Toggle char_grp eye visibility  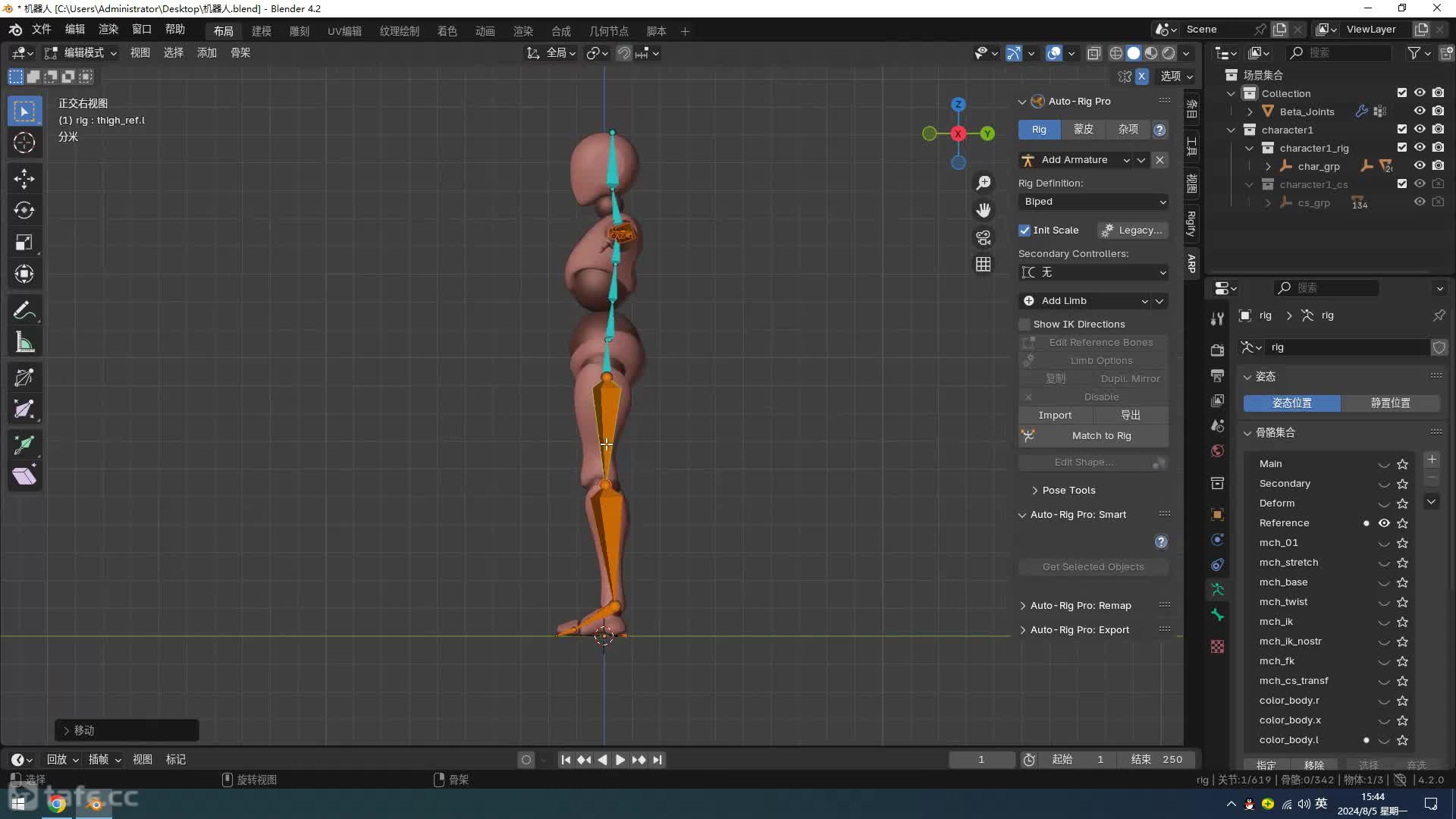1420,166
